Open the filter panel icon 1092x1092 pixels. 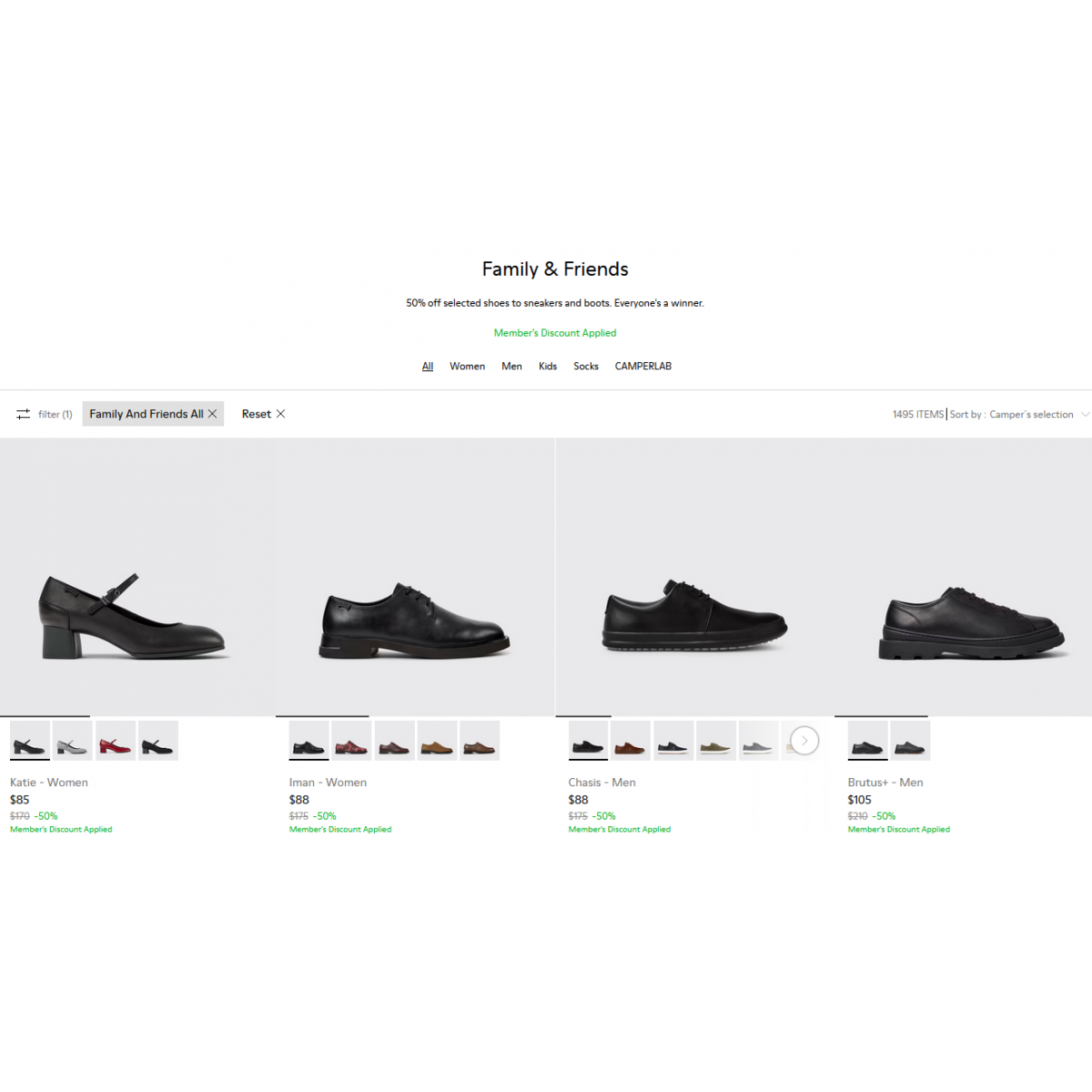pos(24,414)
